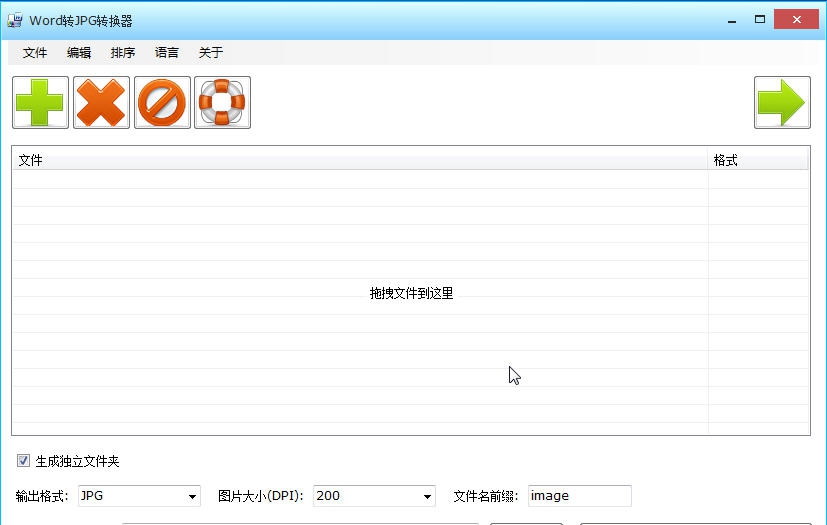Click the Word转JPG转换器 app icon in title bar

tap(15, 20)
